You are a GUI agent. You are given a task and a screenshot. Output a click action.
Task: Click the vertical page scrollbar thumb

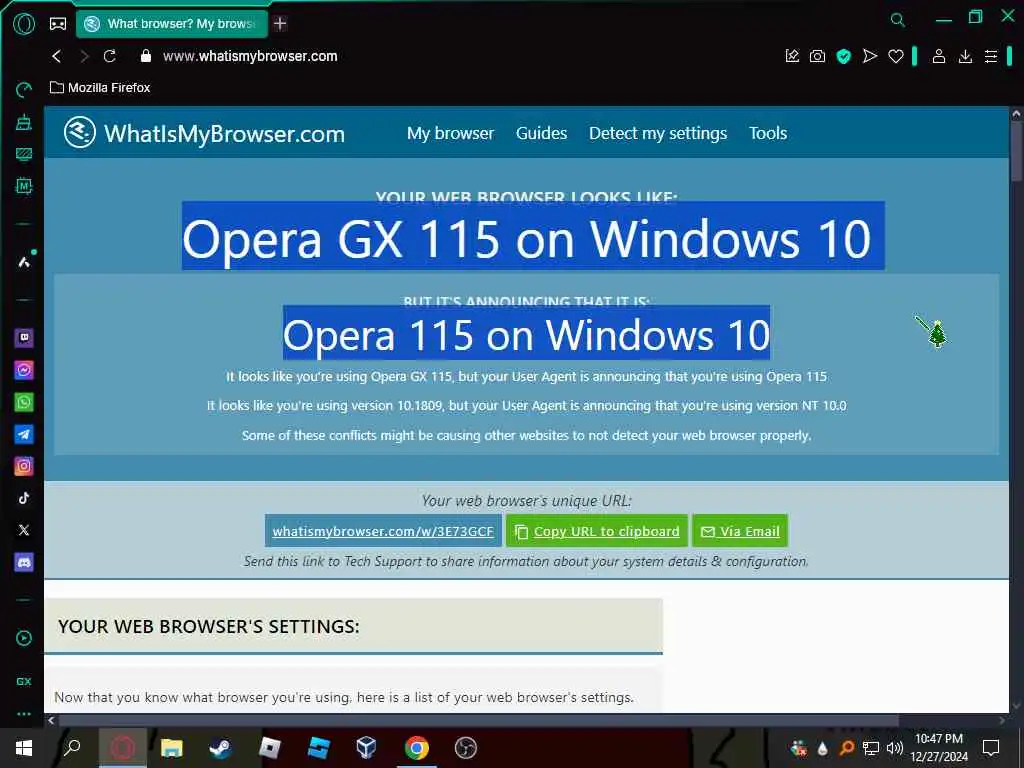(x=1016, y=150)
